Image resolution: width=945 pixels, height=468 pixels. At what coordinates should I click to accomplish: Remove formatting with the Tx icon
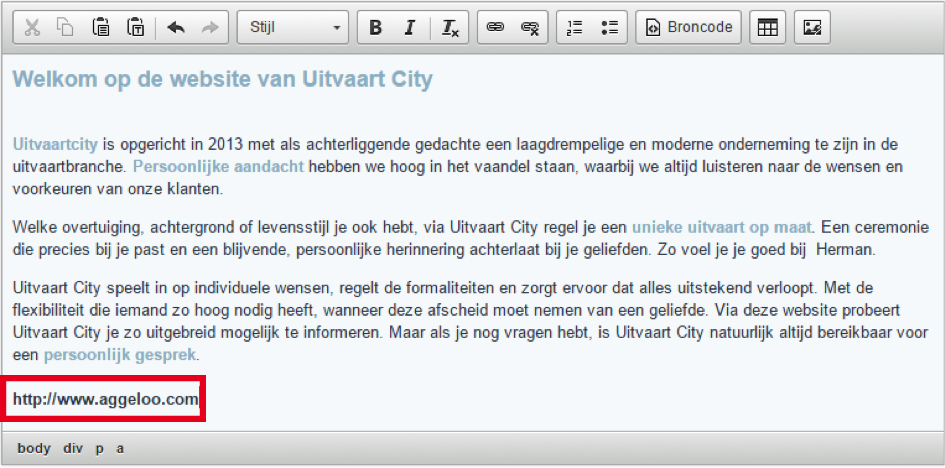coord(450,28)
